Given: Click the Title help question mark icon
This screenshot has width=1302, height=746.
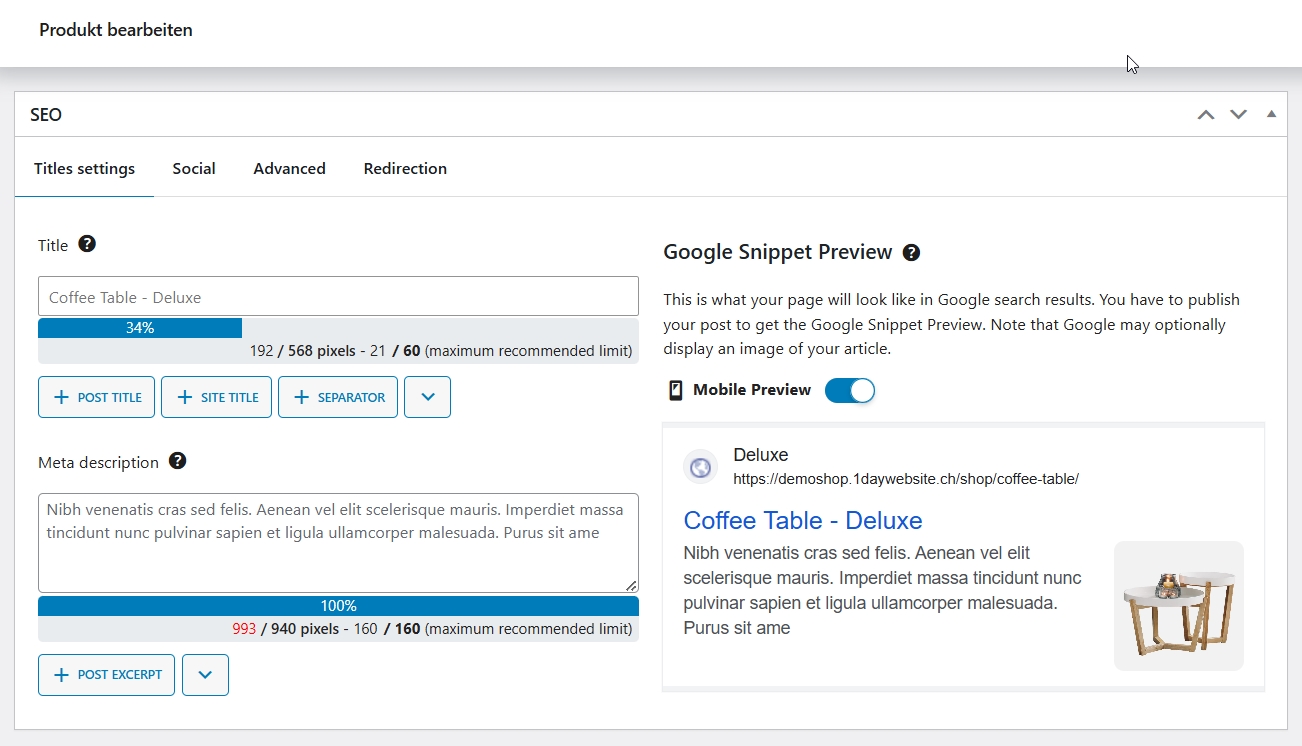Looking at the screenshot, I should [x=87, y=244].
